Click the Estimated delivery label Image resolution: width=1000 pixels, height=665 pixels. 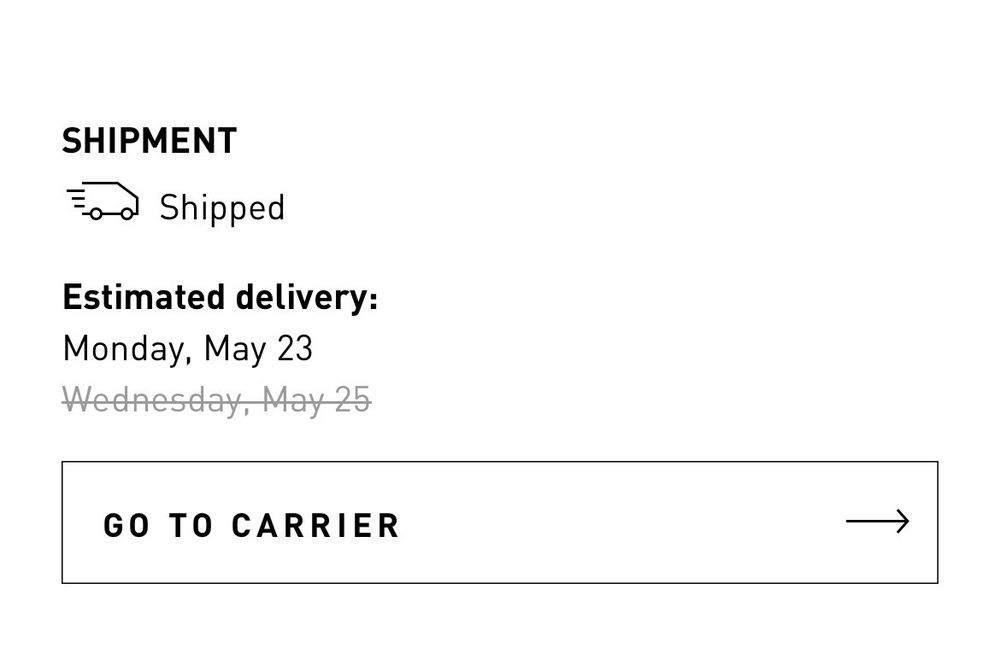(x=220, y=298)
